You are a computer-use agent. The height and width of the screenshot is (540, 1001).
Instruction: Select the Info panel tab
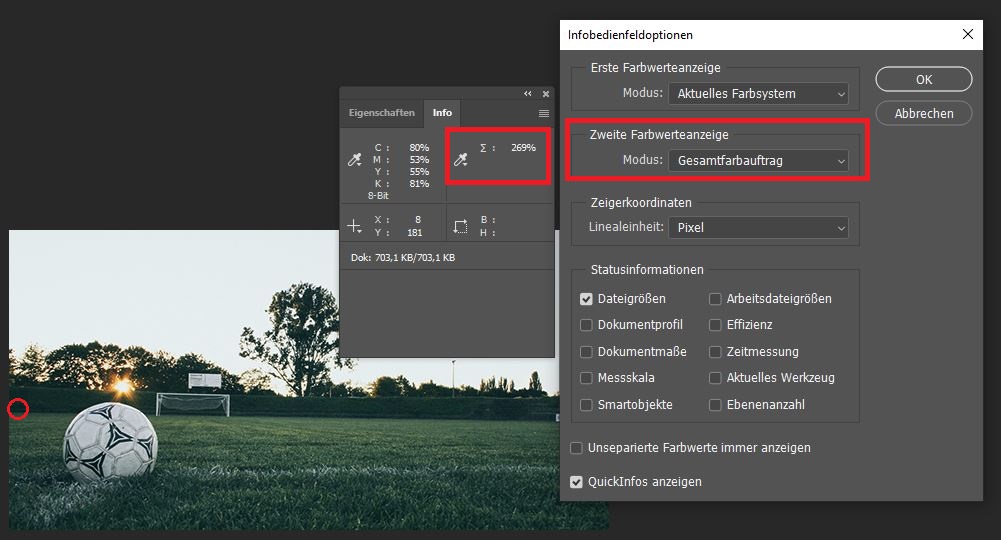coord(442,113)
